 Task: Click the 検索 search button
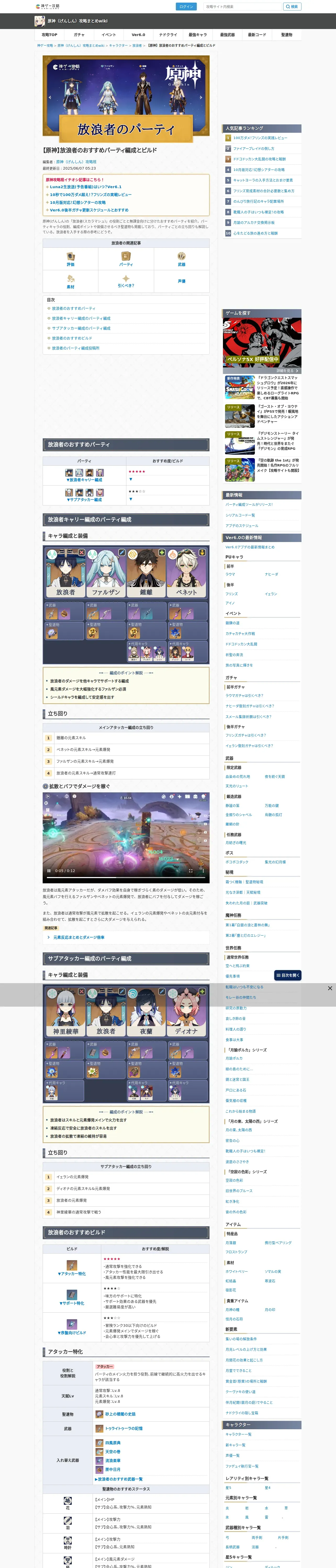(x=292, y=7)
